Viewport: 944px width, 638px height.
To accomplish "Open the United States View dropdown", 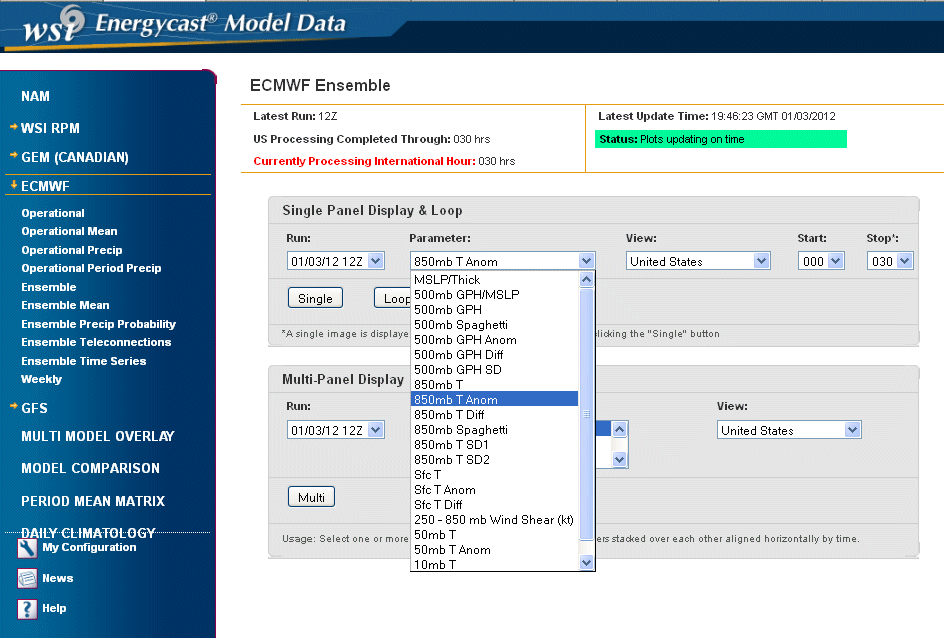I will (x=698, y=261).
